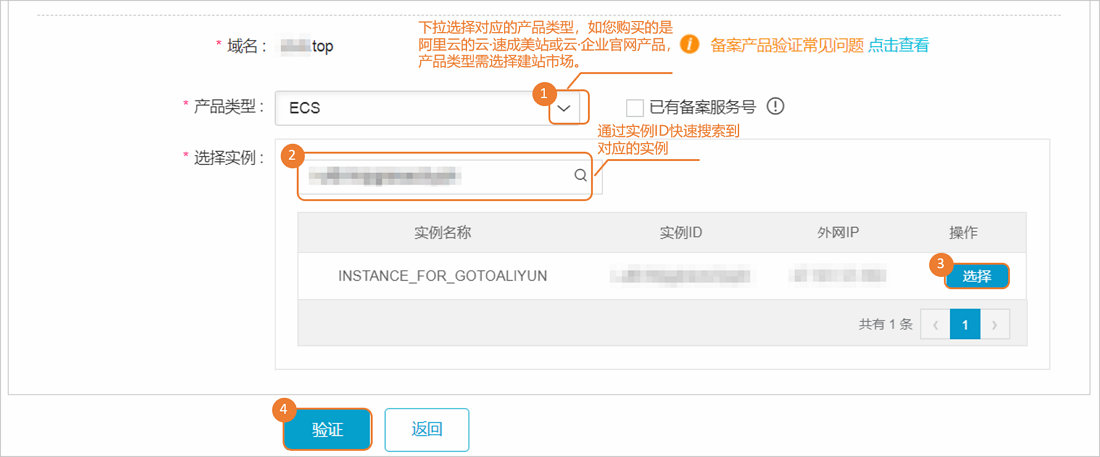Select the INSTANCE_FOR_GOTOALIYUN instance name
The height and width of the screenshot is (457, 1100).
coord(442,275)
